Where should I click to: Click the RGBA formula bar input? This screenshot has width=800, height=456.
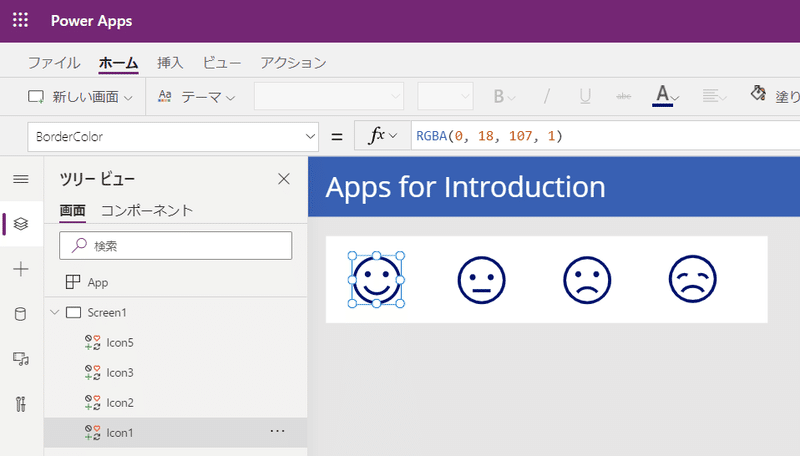pyautogui.click(x=605, y=136)
